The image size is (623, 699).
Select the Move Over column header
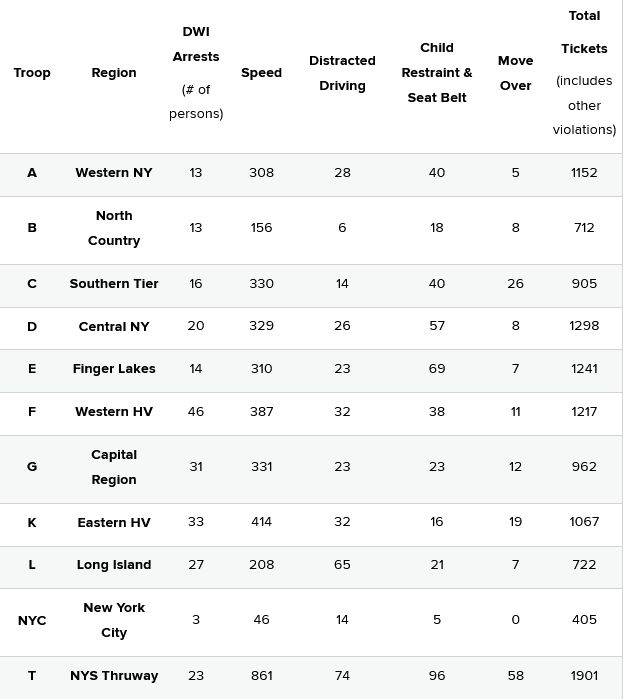[x=515, y=73]
